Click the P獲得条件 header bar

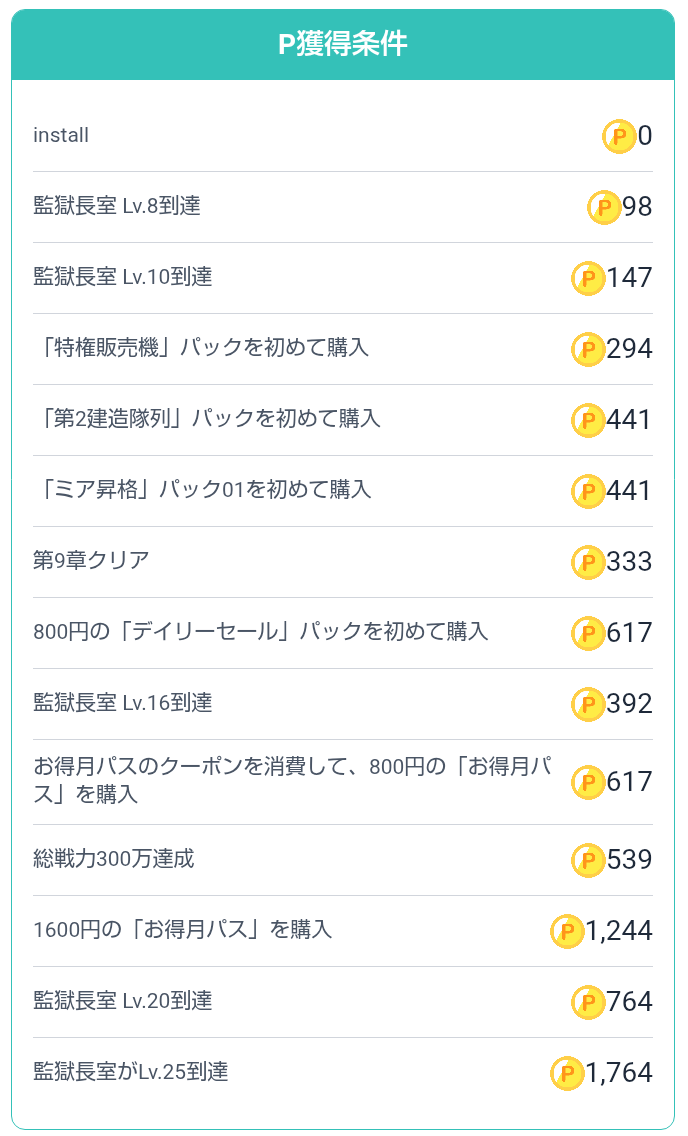(x=343, y=45)
